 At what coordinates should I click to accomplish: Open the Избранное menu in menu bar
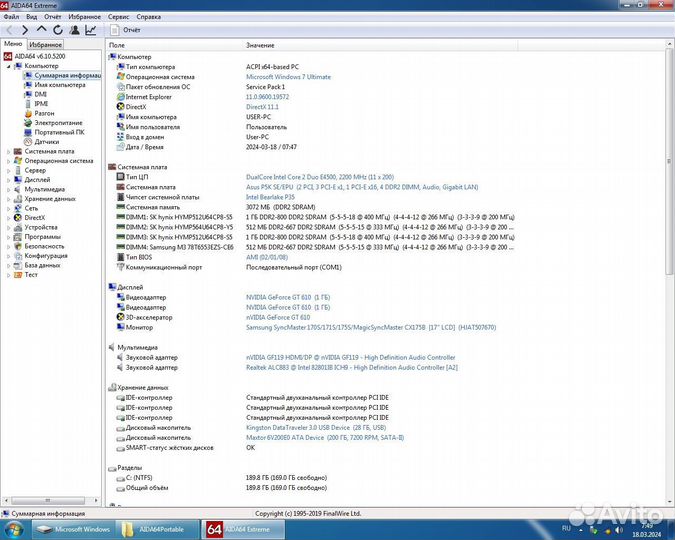pyautogui.click(x=84, y=17)
